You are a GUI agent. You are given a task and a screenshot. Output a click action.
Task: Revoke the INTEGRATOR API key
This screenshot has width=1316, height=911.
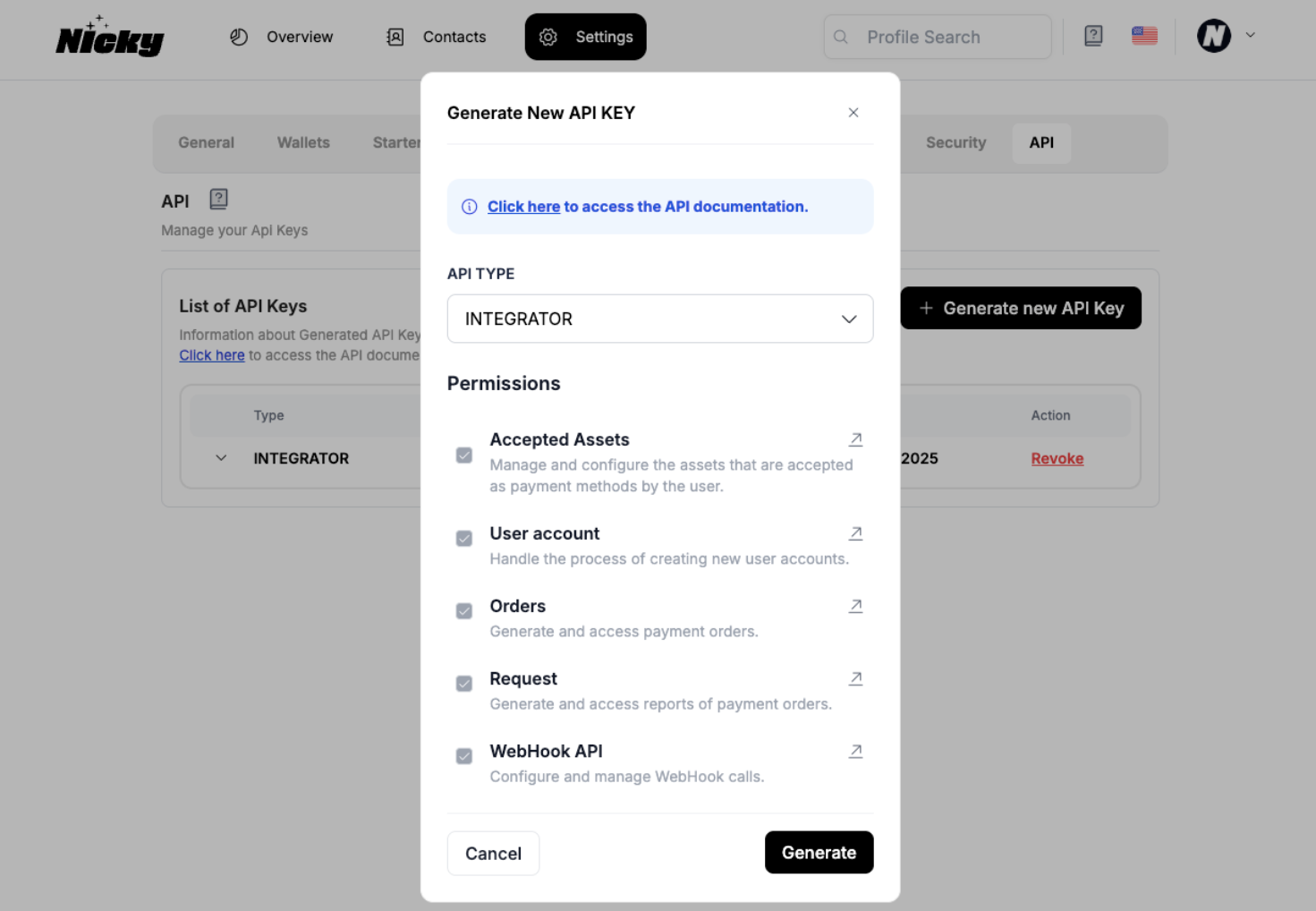pos(1057,458)
